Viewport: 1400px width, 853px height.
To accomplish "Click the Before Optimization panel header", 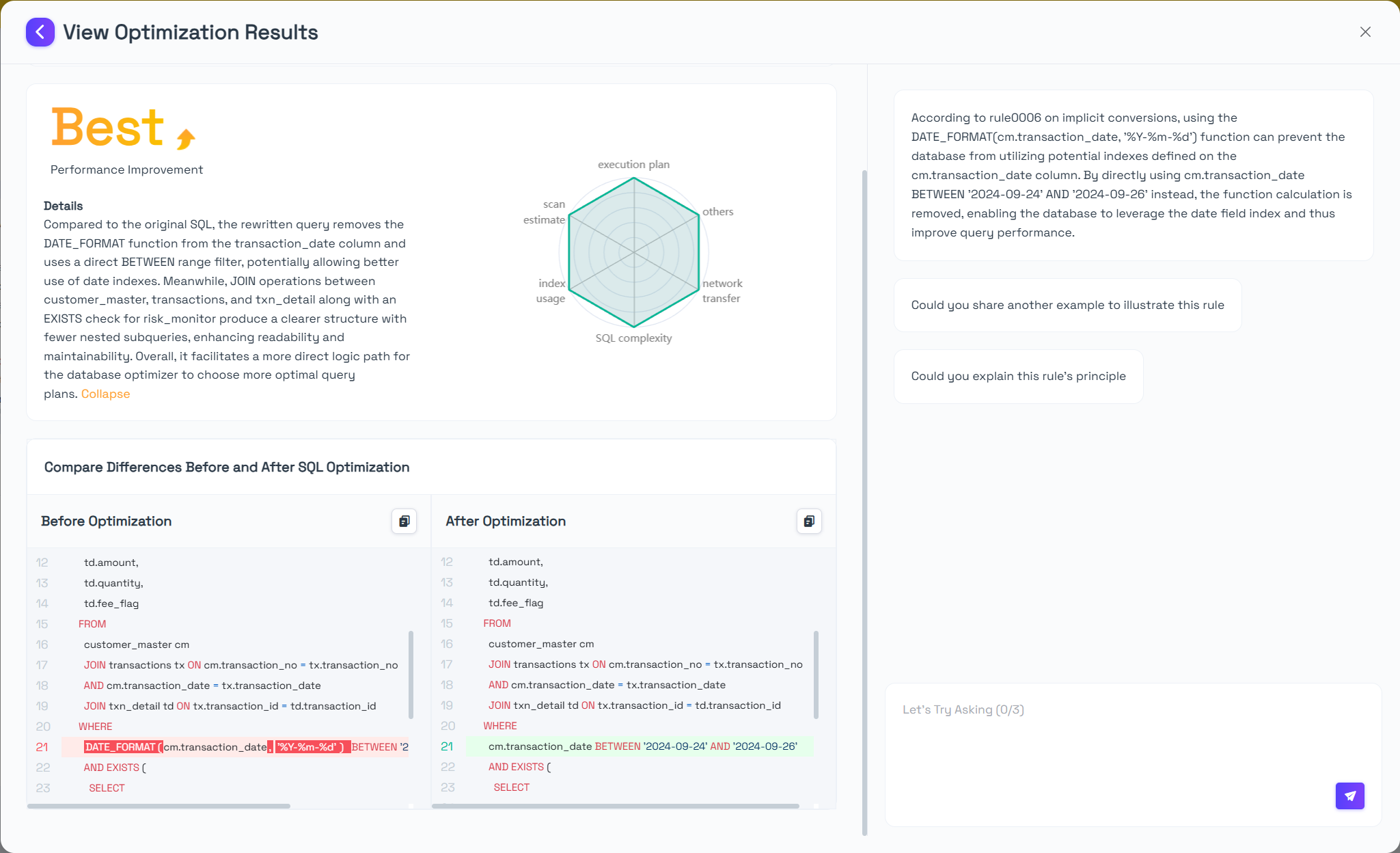I will coord(107,521).
